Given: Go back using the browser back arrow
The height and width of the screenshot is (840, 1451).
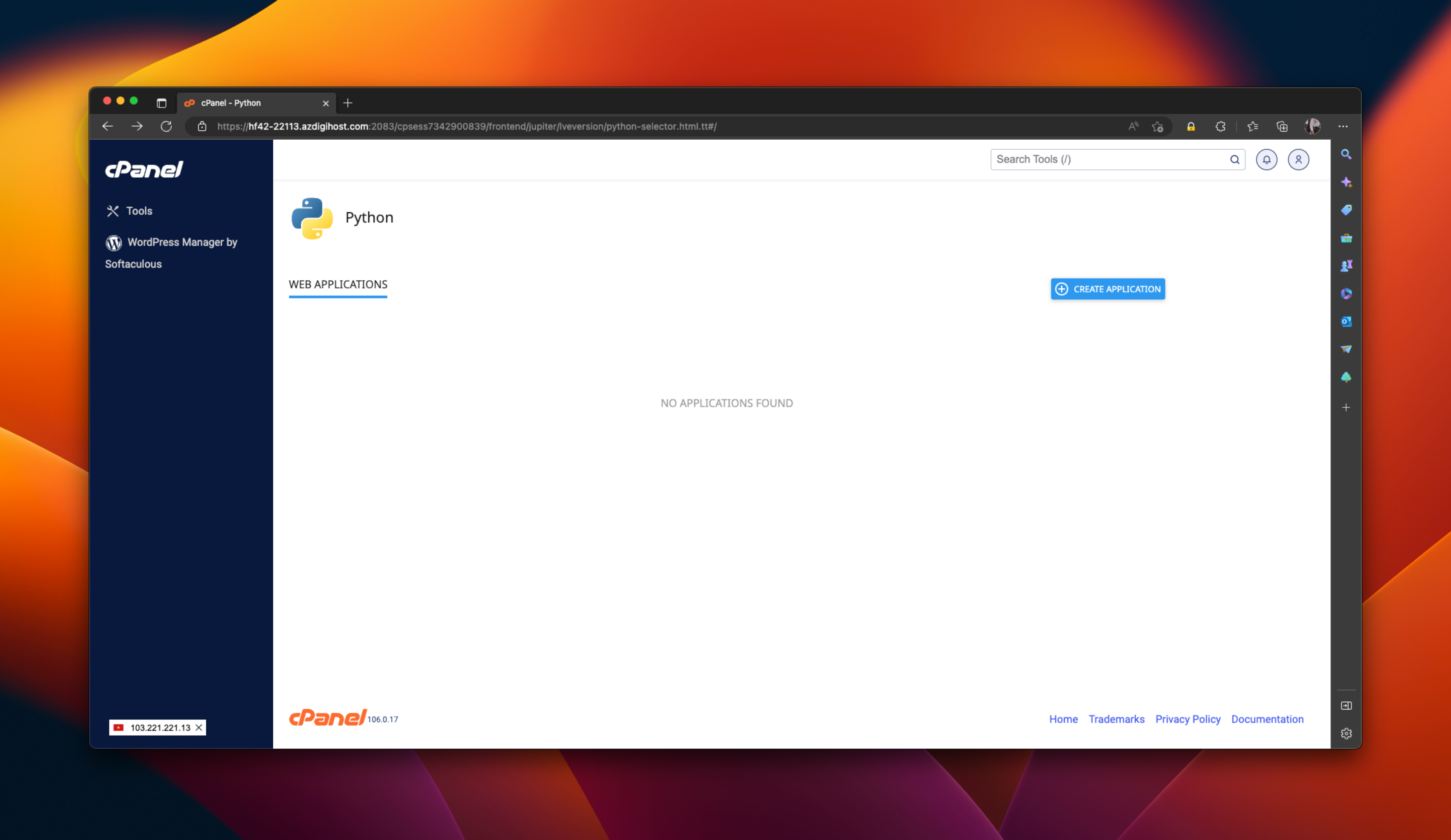Looking at the screenshot, I should [x=108, y=126].
